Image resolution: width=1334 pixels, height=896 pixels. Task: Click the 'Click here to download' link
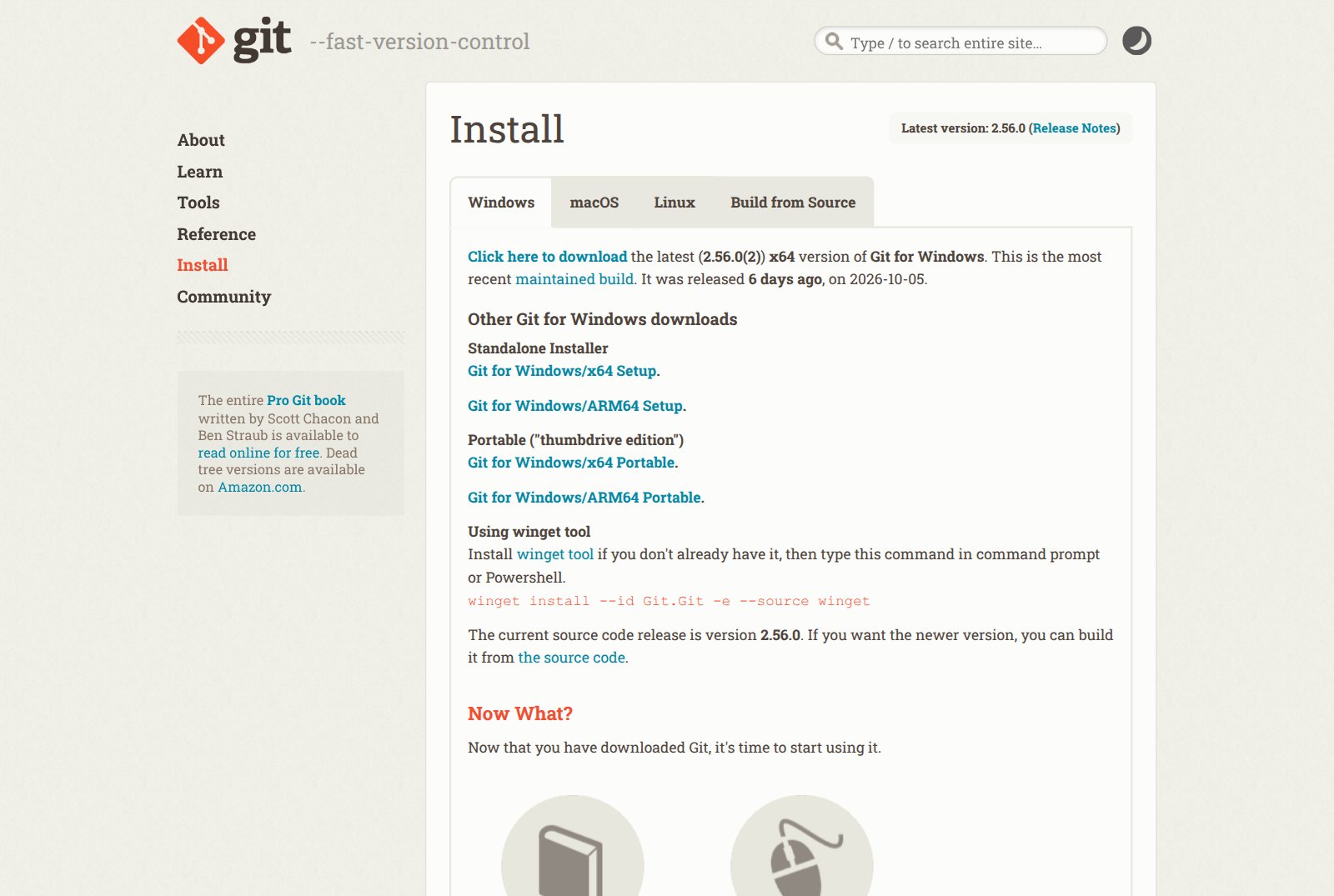pyautogui.click(x=547, y=257)
